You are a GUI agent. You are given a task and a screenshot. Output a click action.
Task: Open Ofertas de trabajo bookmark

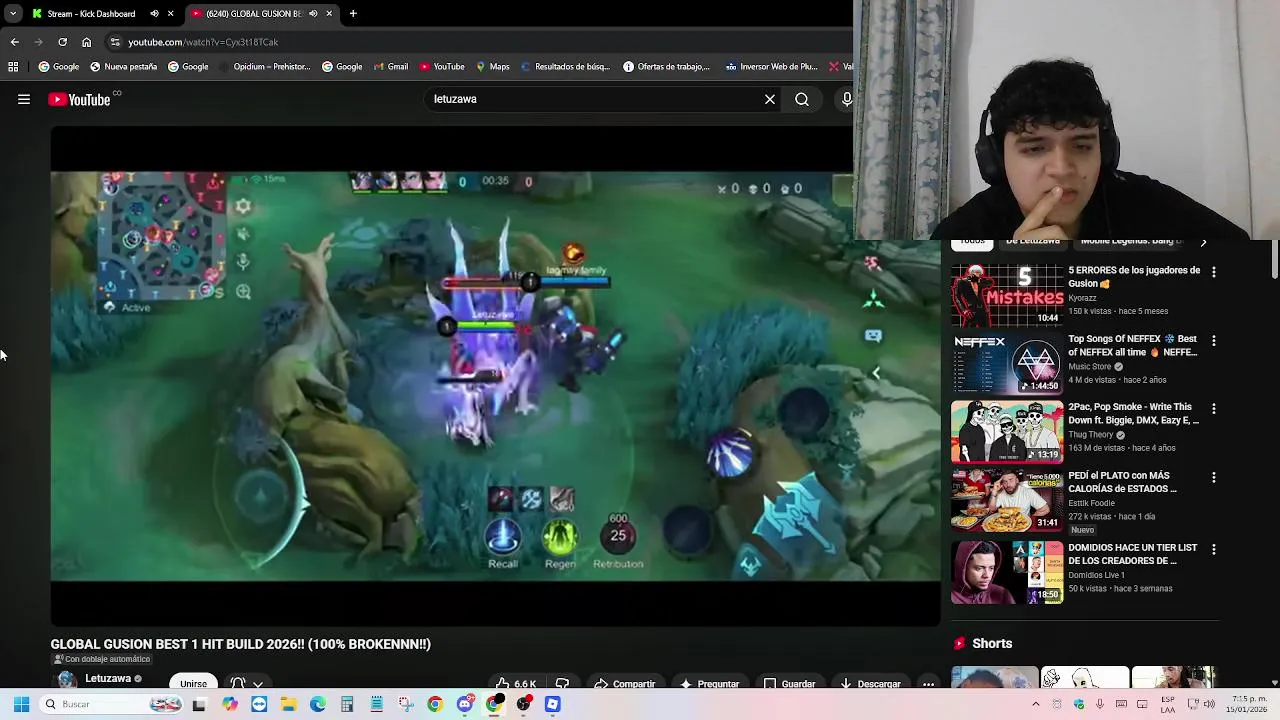(x=666, y=67)
